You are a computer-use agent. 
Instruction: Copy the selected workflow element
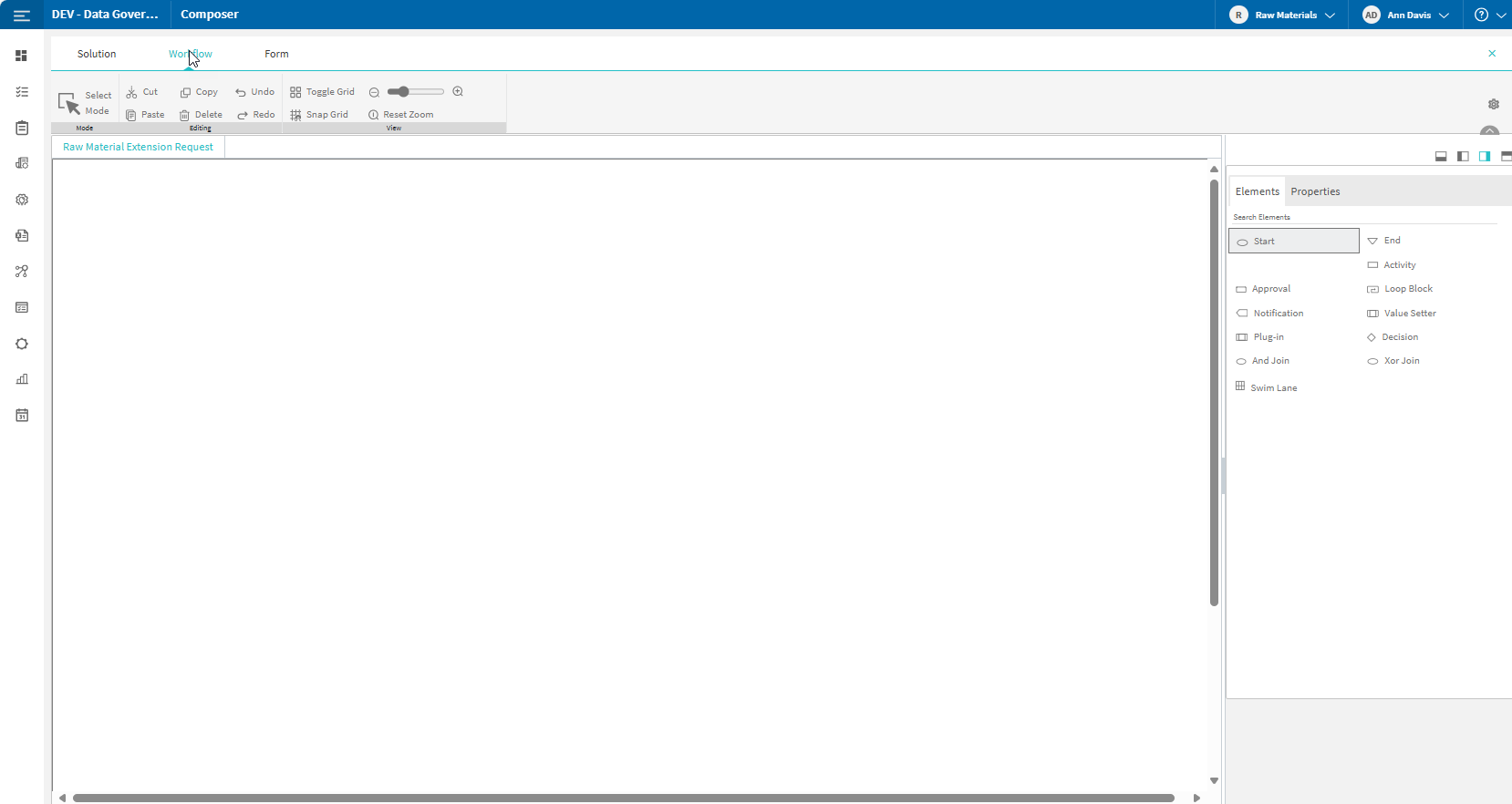tap(199, 92)
